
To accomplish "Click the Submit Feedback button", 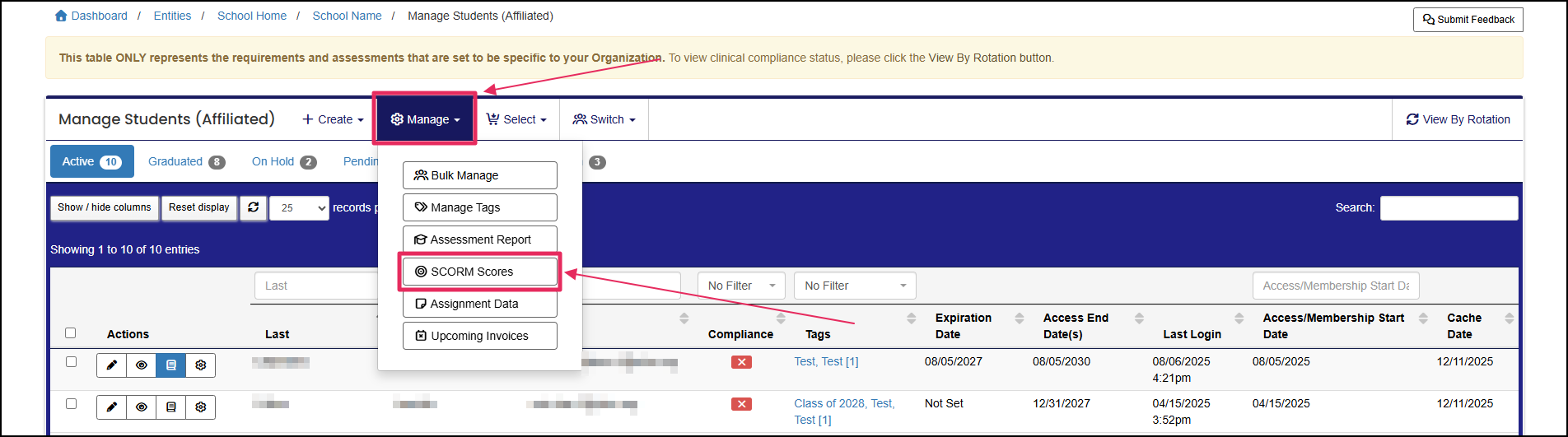I will click(x=1468, y=20).
